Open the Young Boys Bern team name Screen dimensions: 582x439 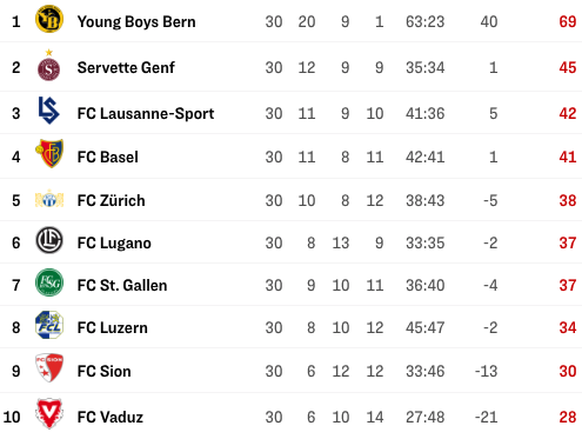(136, 22)
